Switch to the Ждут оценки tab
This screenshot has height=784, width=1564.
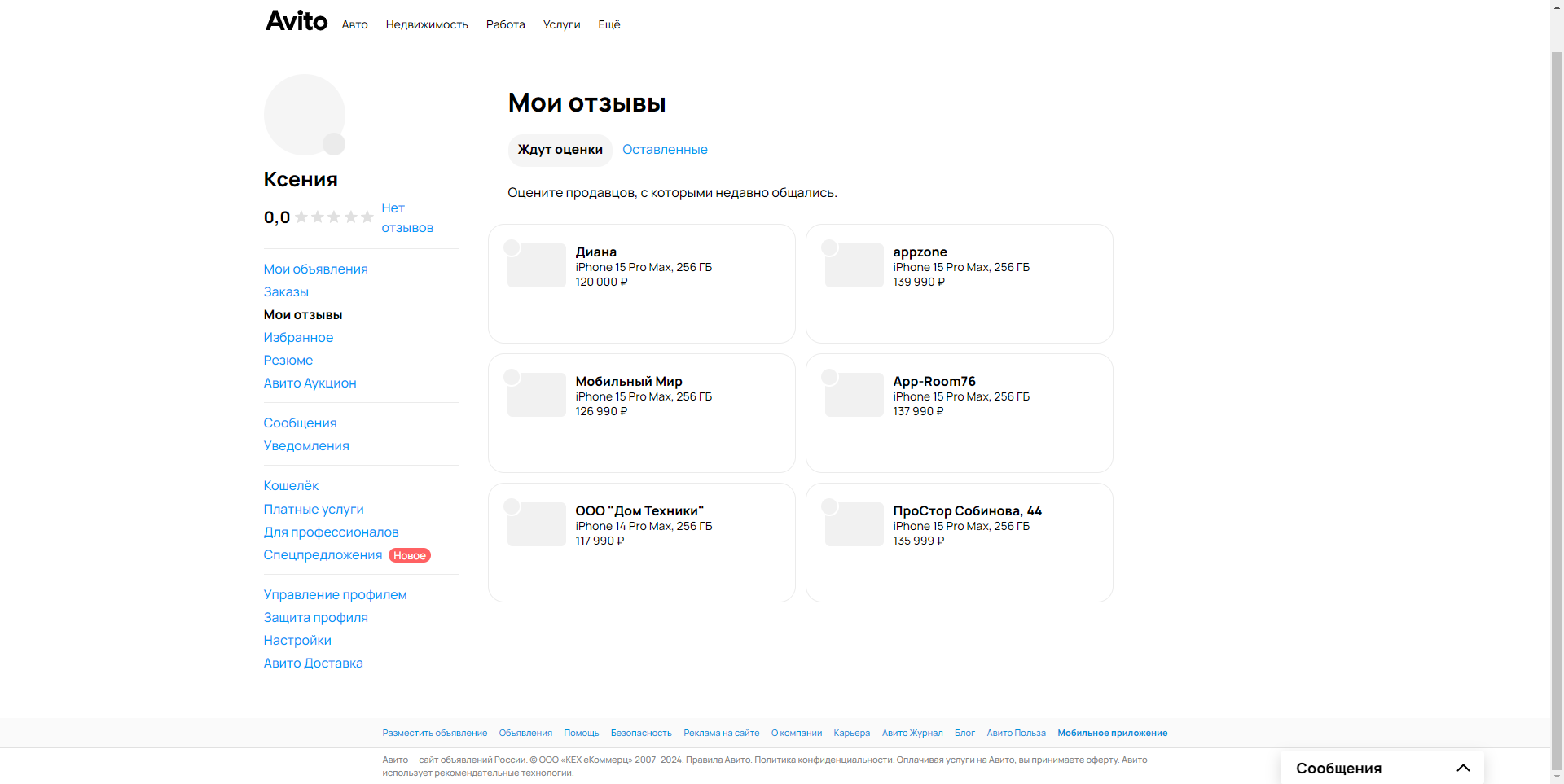click(560, 150)
